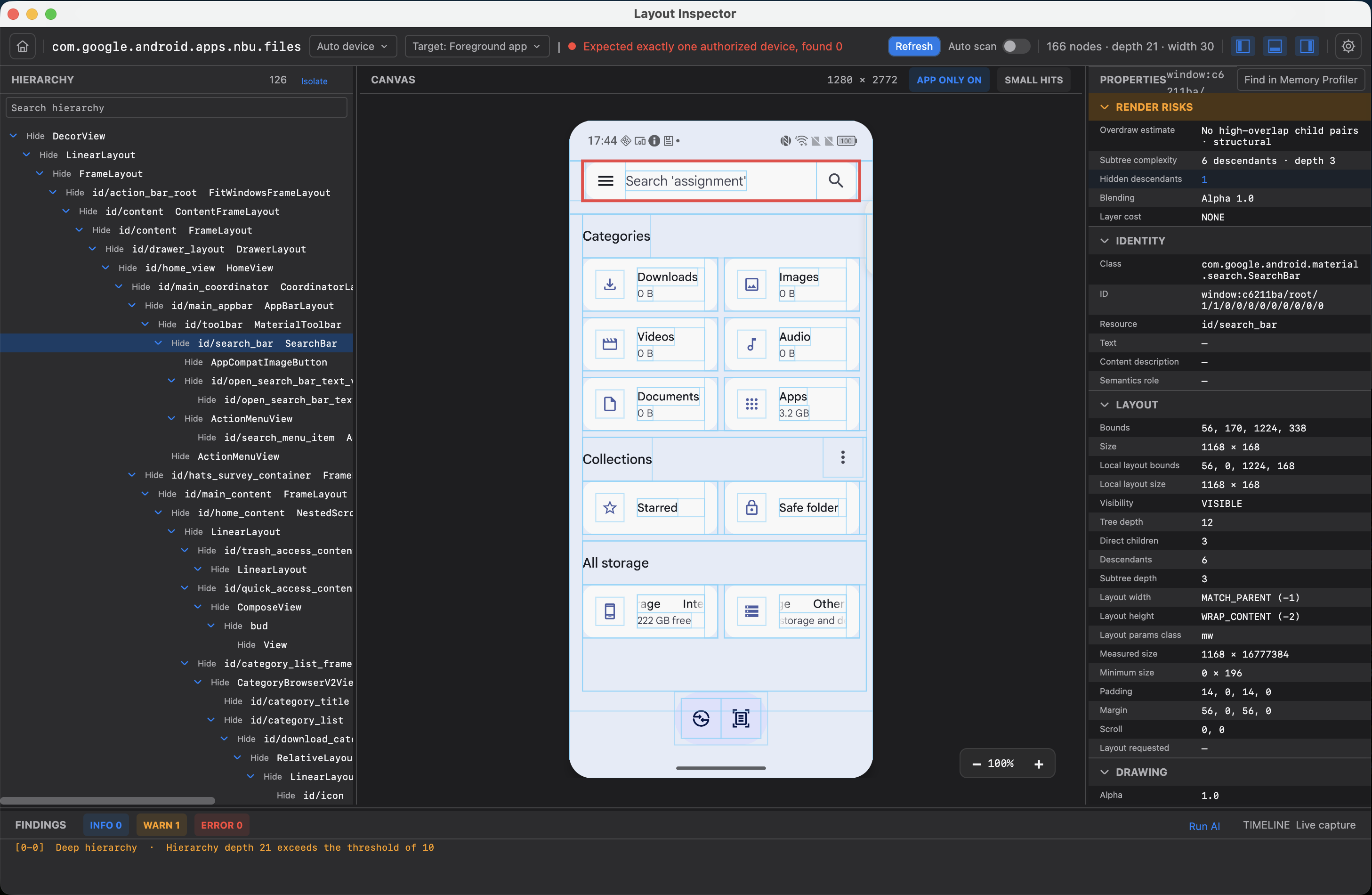Click the scan document bottom icon

coord(741,718)
